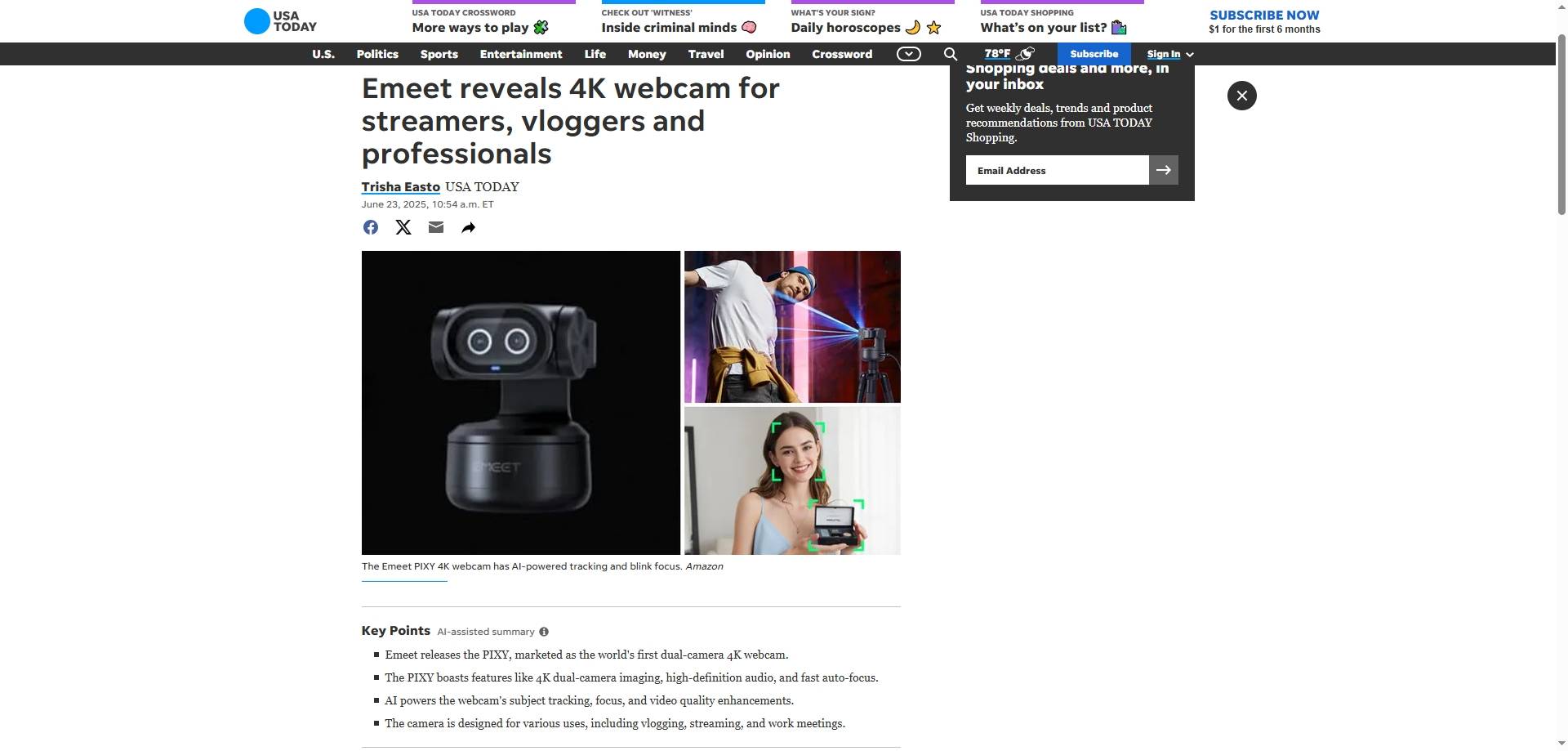The image size is (1568, 751).
Task: Click the USA TODAY logo
Action: (280, 21)
